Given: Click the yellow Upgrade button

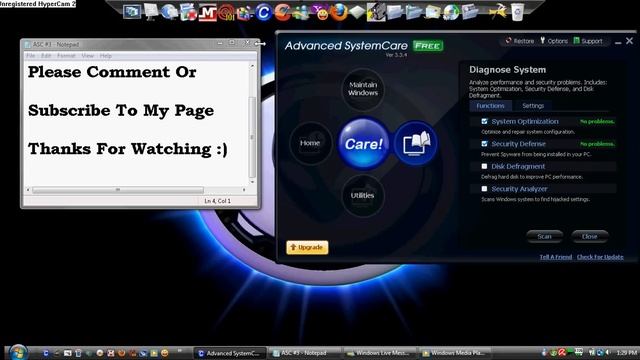Looking at the screenshot, I should click(307, 247).
